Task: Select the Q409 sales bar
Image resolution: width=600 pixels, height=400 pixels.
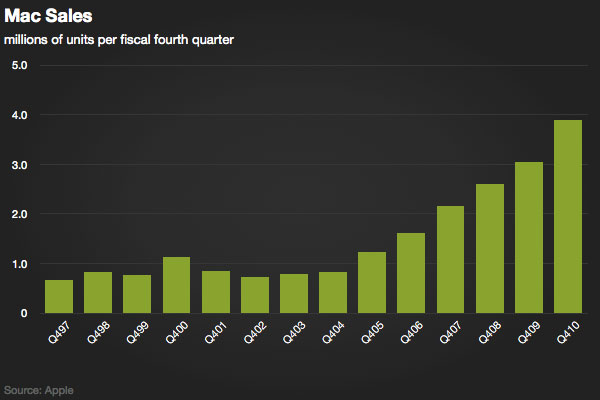Action: click(x=528, y=237)
